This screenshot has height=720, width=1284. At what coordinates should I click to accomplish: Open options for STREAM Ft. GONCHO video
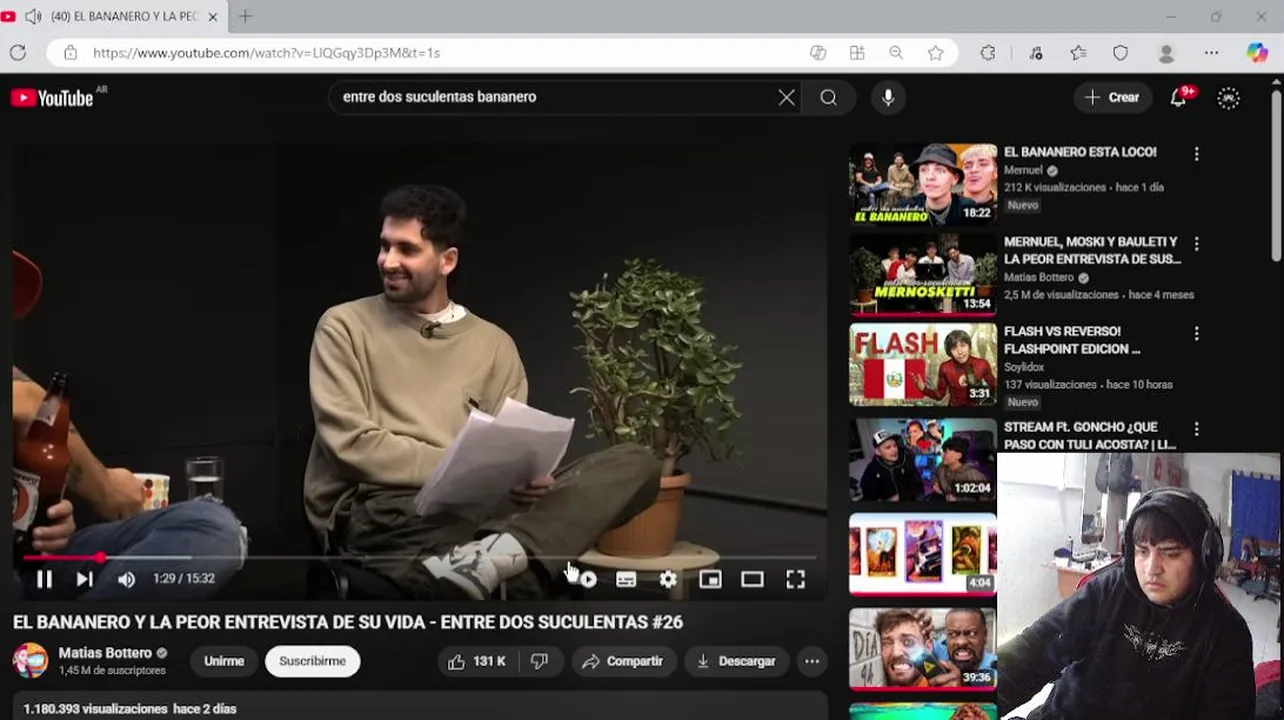1196,429
